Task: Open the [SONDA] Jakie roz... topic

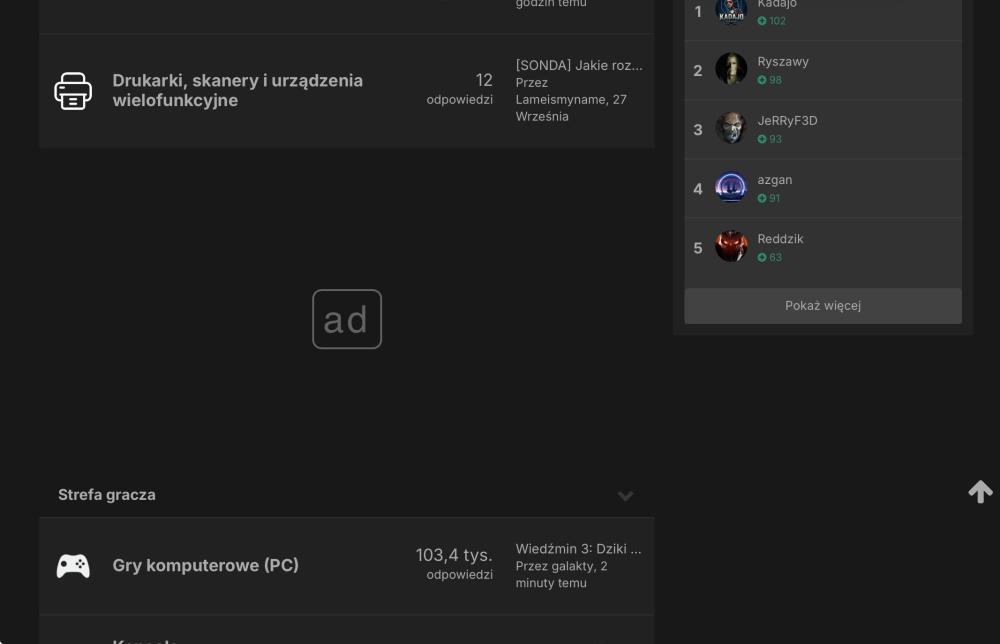Action: [x=579, y=65]
